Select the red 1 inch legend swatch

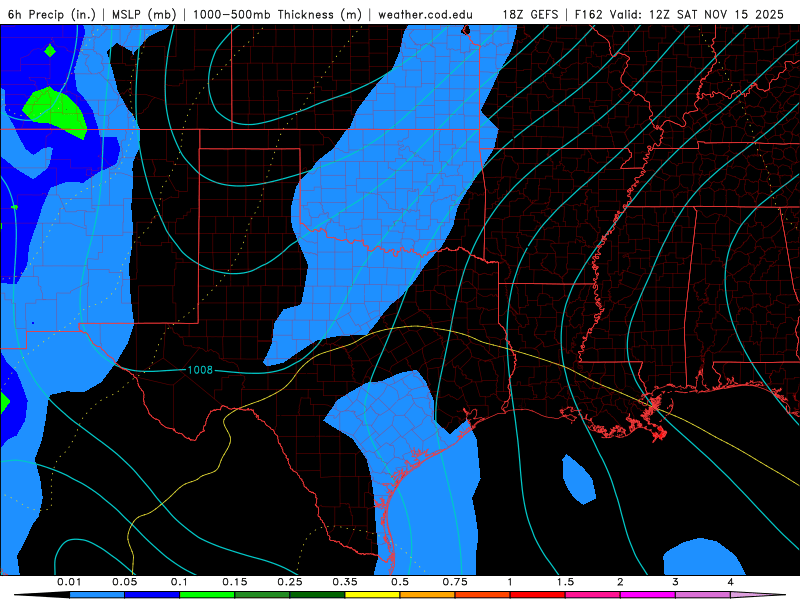(x=538, y=595)
